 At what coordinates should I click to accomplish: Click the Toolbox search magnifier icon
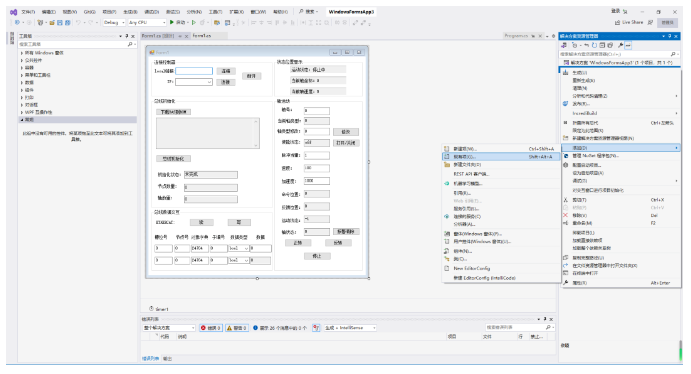[x=130, y=44]
